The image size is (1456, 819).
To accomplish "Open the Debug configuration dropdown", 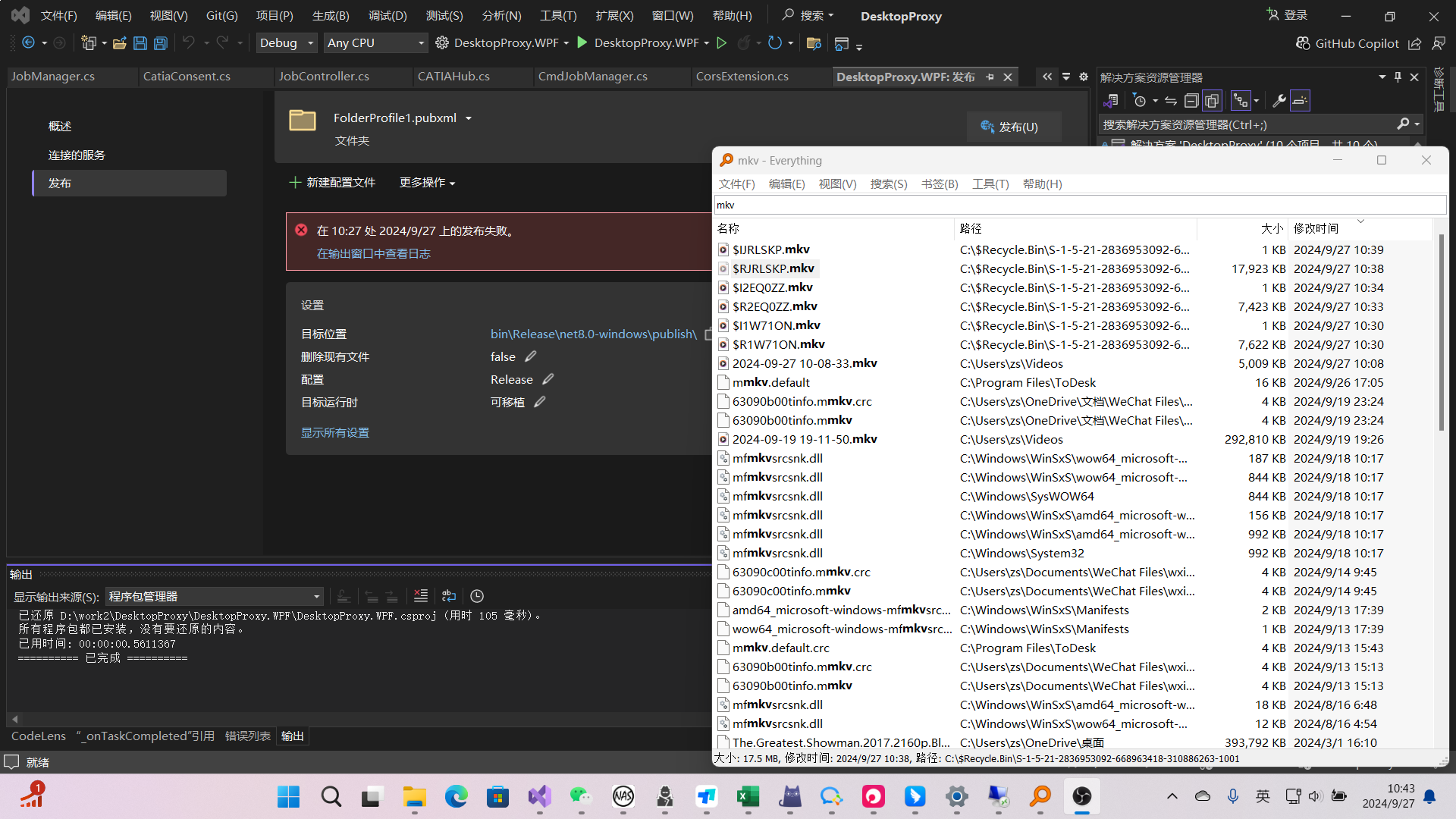I will [287, 43].
